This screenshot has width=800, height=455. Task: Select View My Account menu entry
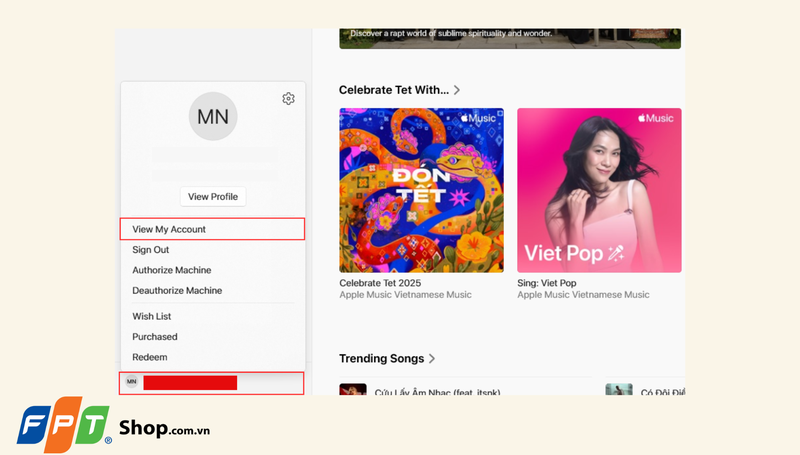tap(212, 229)
